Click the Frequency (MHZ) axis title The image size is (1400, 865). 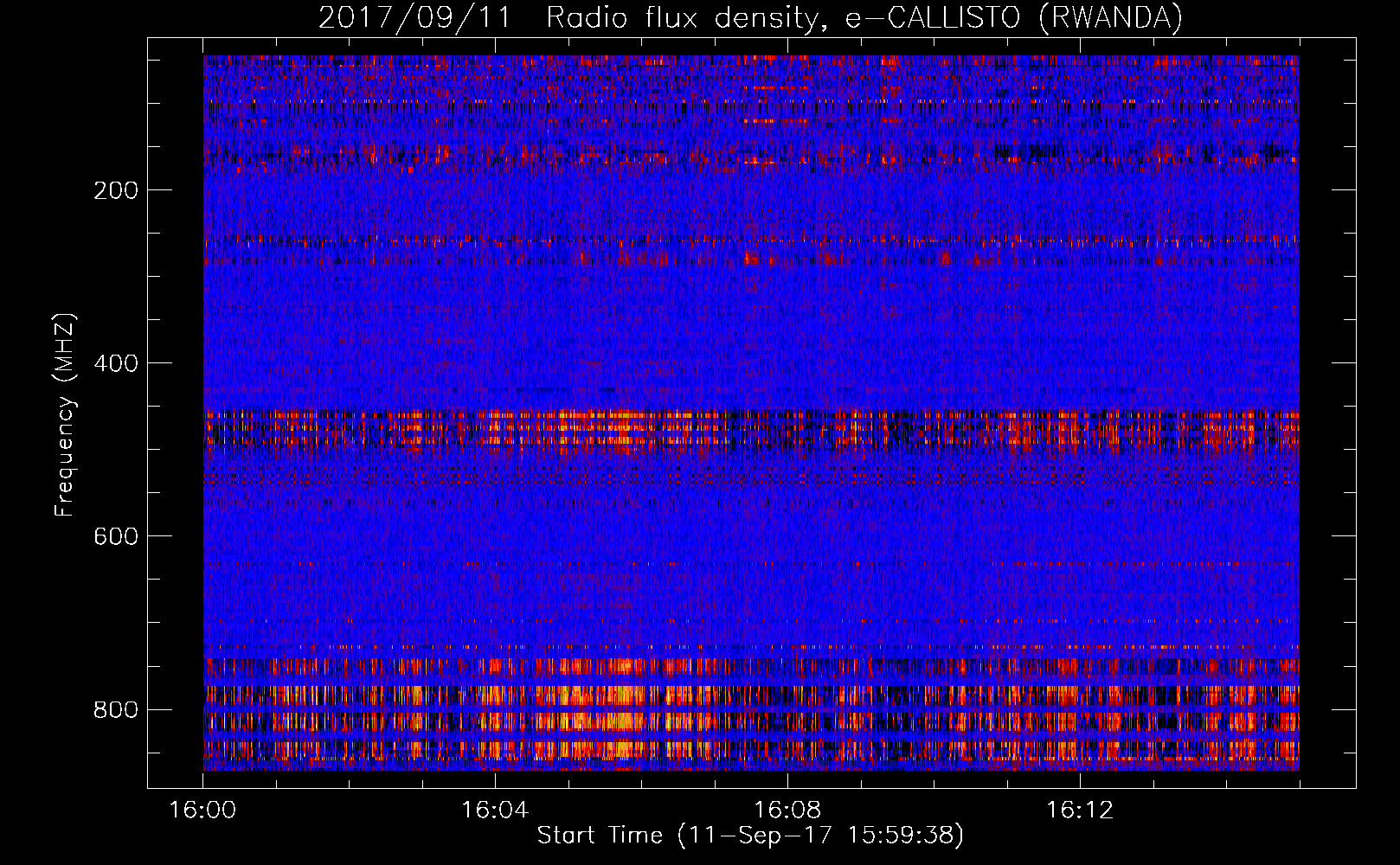65,415
